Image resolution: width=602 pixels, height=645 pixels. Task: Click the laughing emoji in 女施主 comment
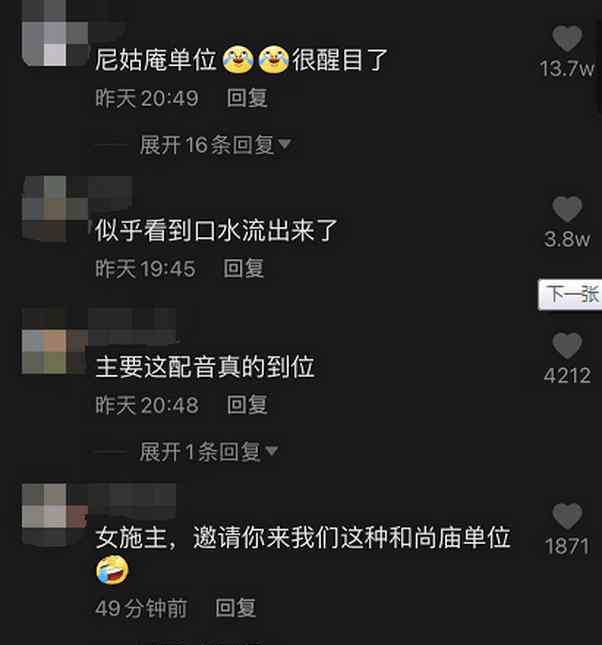(x=112, y=570)
